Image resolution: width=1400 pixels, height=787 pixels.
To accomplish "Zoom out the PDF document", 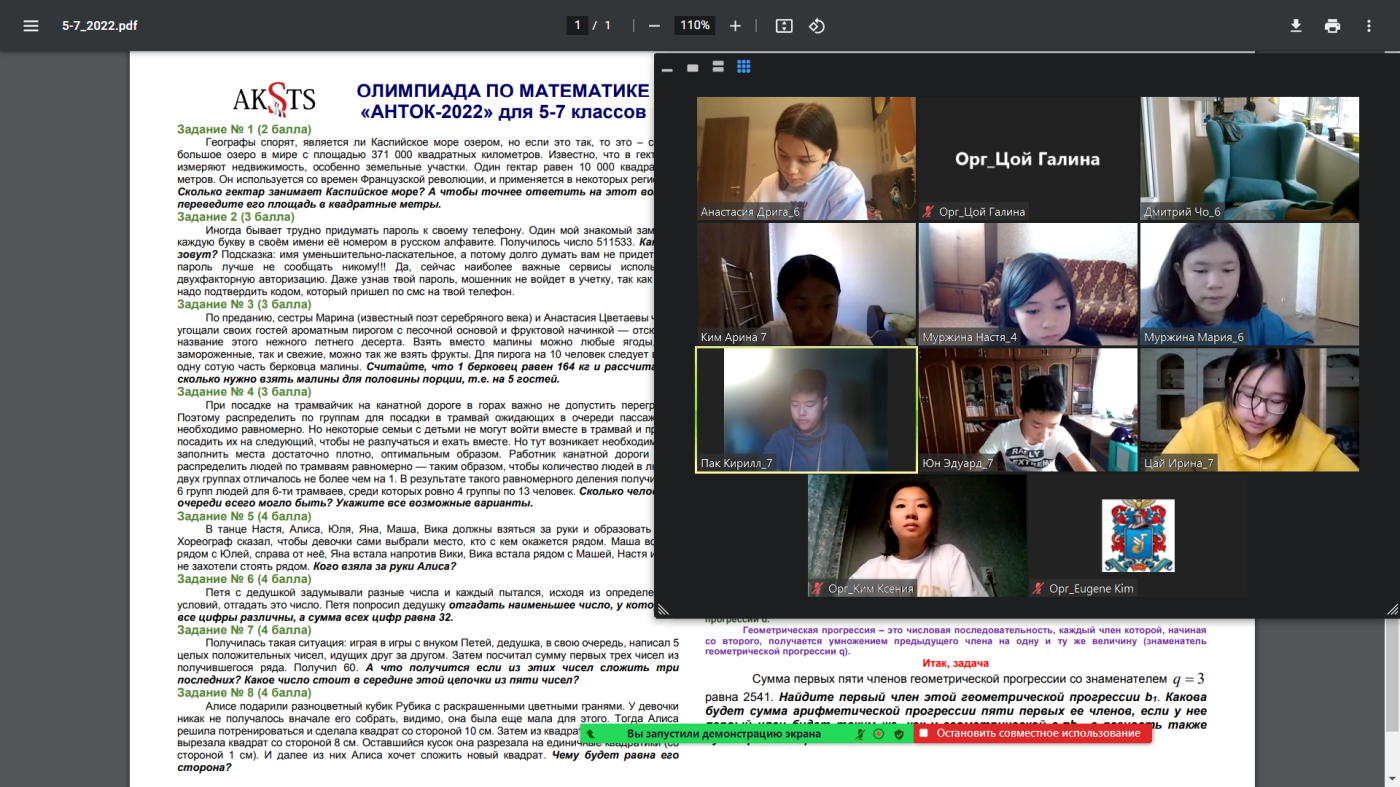I will click(654, 26).
